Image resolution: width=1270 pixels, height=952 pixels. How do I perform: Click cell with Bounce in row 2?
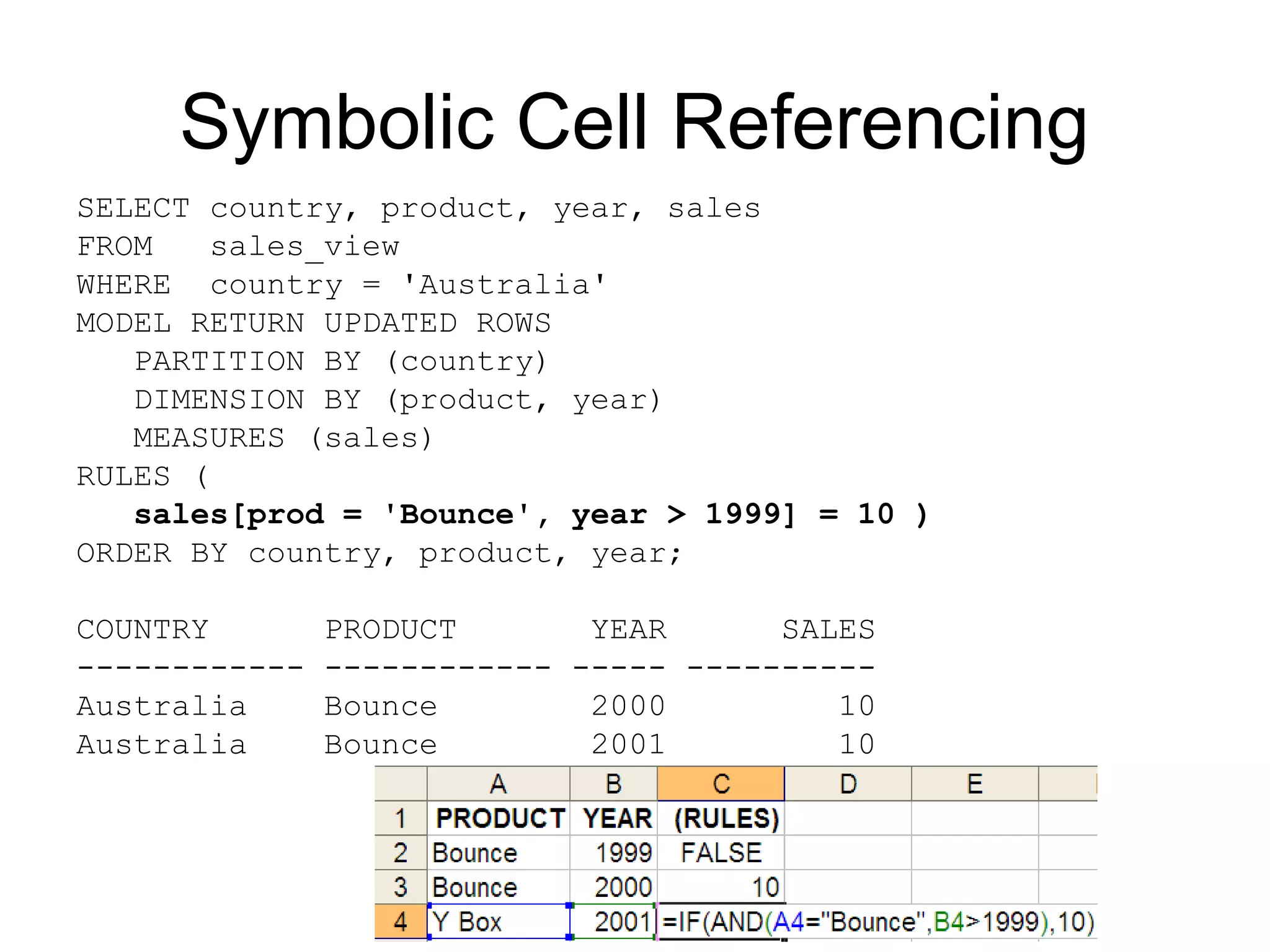(499, 853)
